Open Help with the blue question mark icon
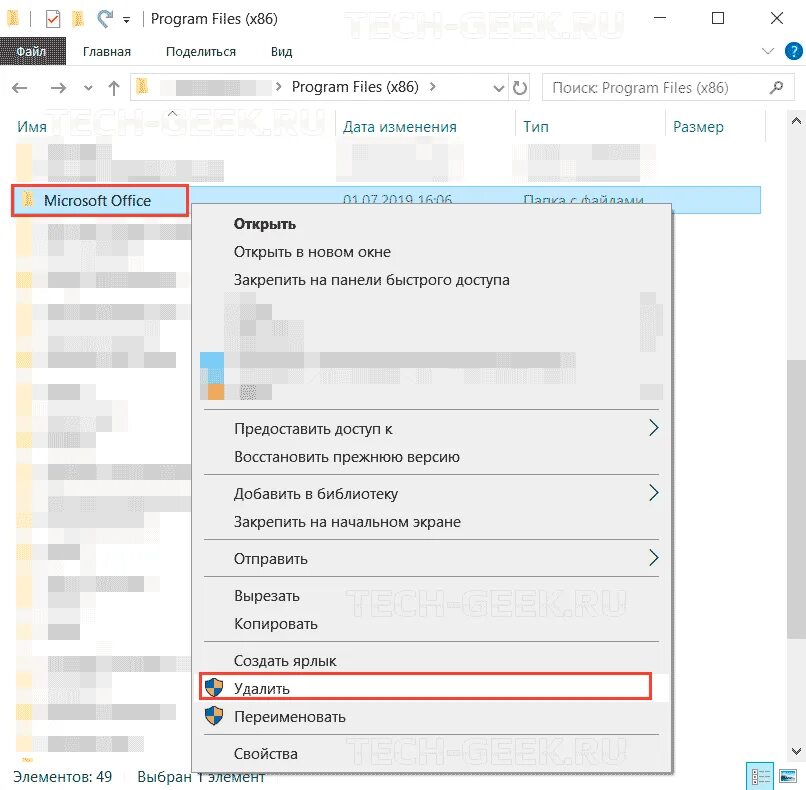This screenshot has width=806, height=790. [x=793, y=51]
